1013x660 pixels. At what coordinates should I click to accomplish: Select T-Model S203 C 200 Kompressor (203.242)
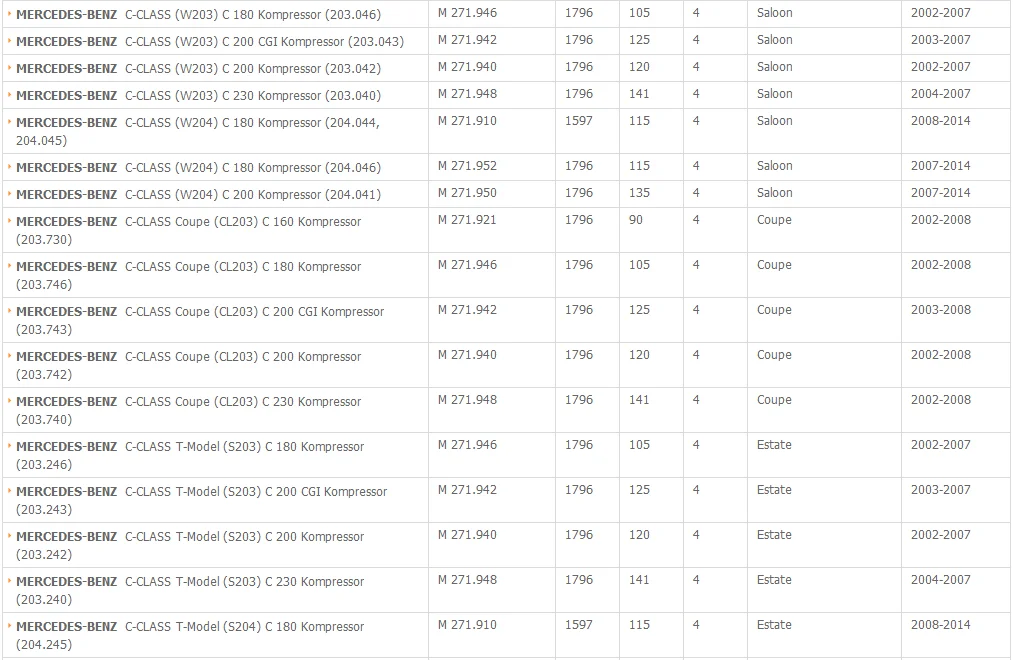[x=190, y=546]
